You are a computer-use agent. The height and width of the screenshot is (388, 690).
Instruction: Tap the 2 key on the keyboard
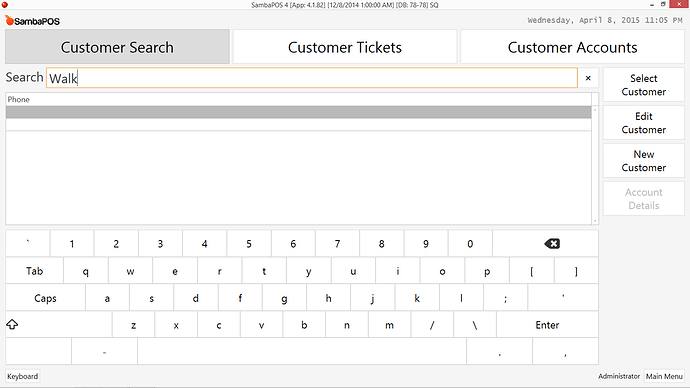(116, 243)
